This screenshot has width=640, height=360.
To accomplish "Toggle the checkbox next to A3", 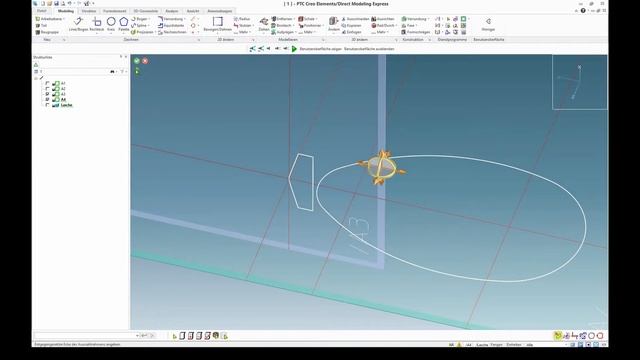I will point(47,94).
